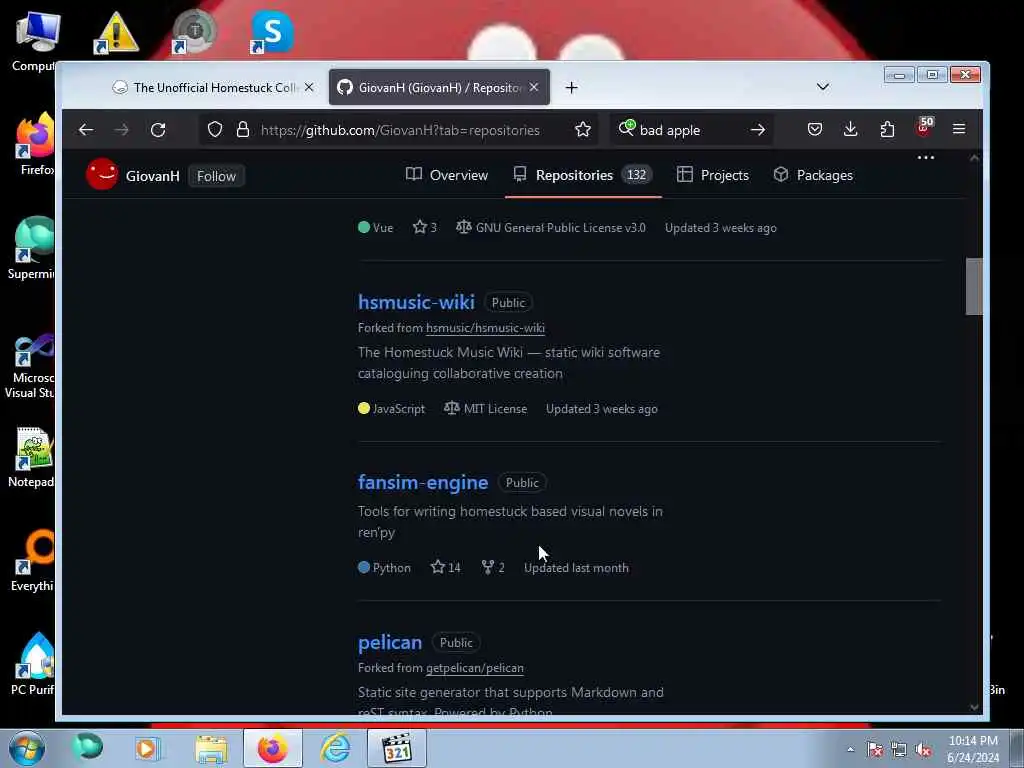This screenshot has width=1024, height=768.
Task: Bookmark this page with the star icon
Action: point(583,129)
